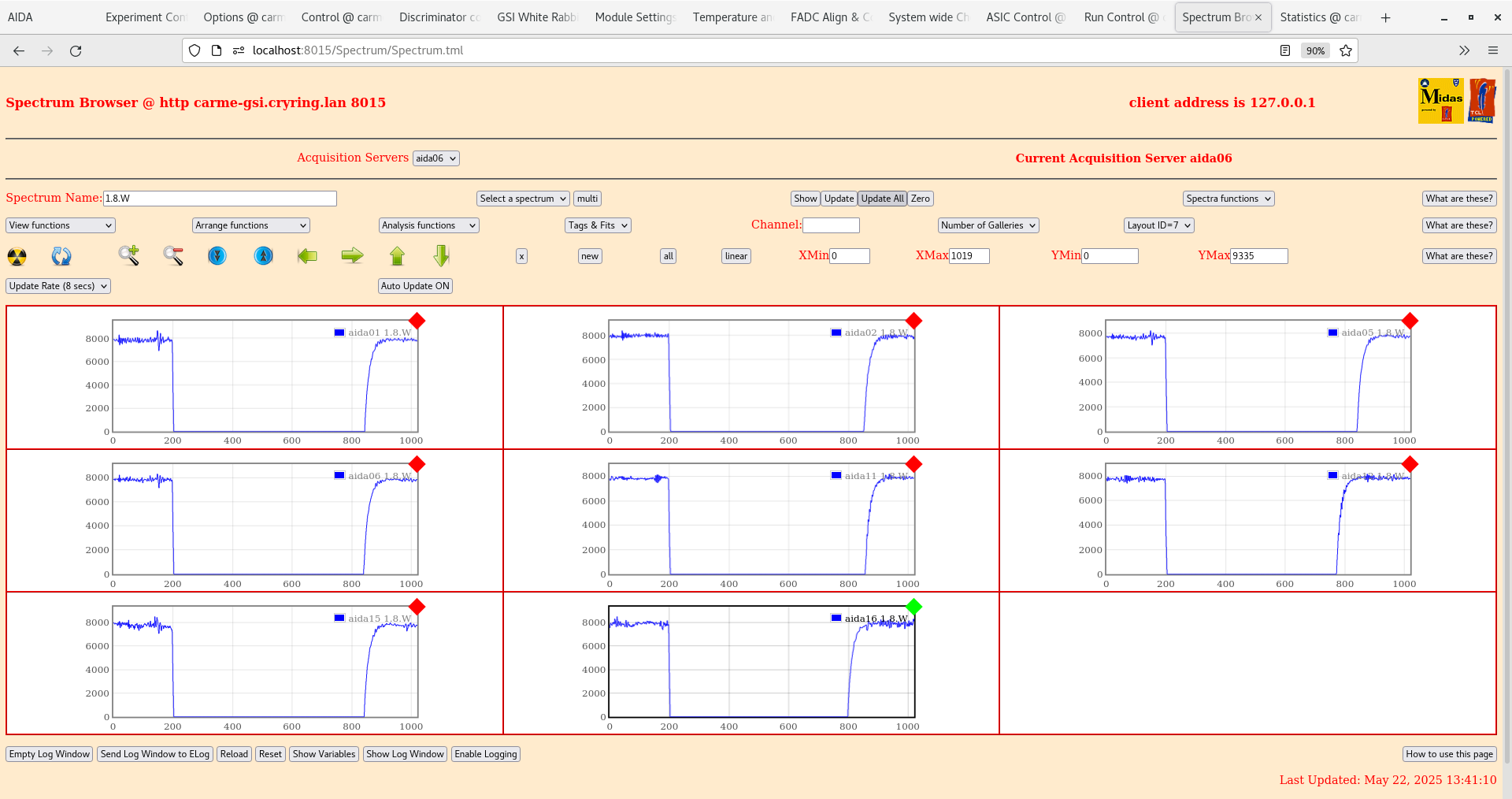Switch to the Run Control tab

tap(1121, 17)
